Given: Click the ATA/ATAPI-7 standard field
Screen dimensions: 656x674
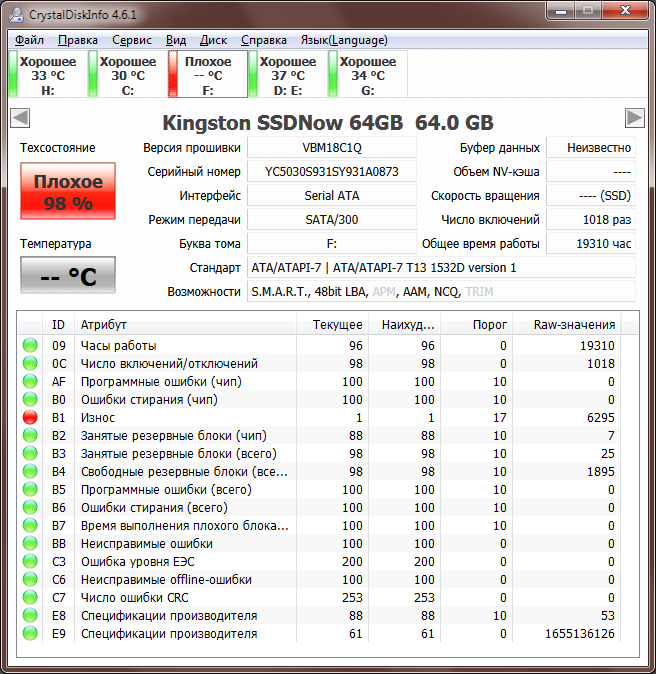Looking at the screenshot, I should [x=441, y=268].
